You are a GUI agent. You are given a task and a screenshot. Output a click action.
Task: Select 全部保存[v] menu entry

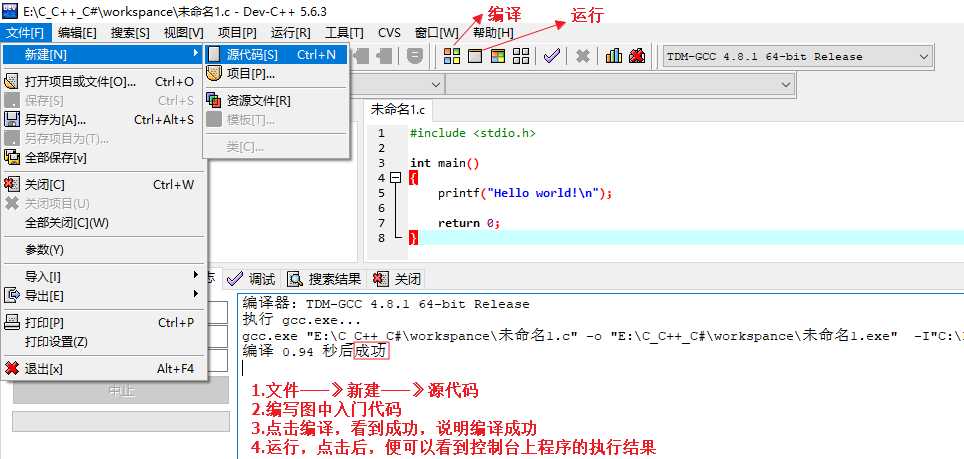pyautogui.click(x=105, y=158)
